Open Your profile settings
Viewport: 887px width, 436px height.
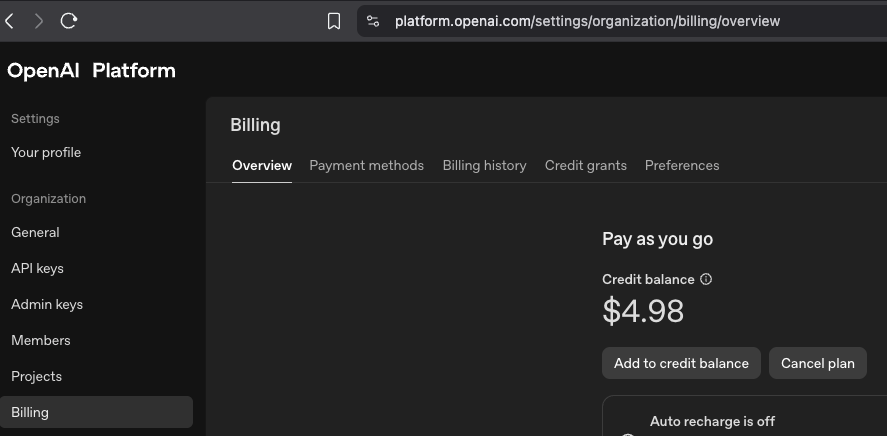pos(46,153)
